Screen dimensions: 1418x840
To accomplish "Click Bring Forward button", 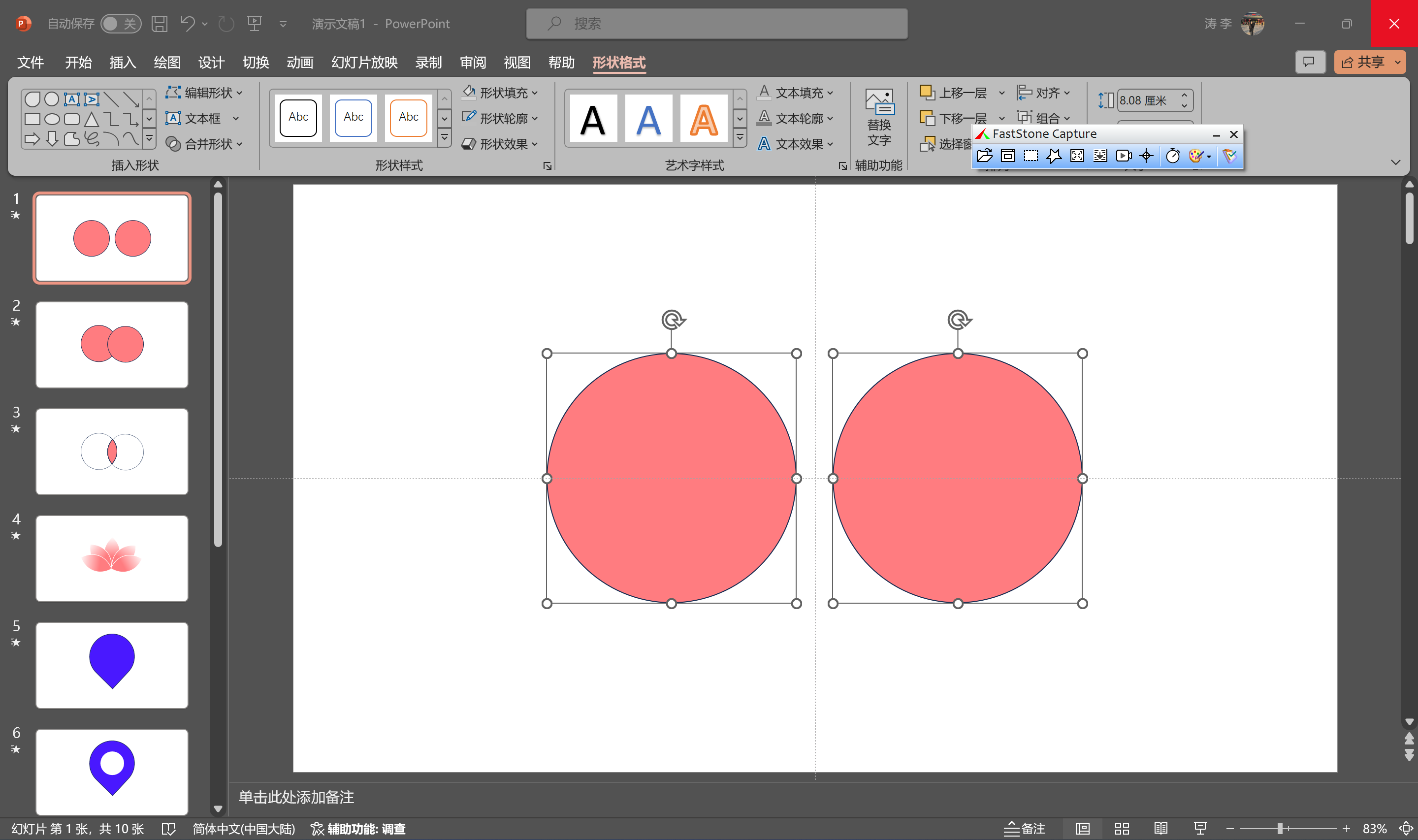I will (954, 92).
